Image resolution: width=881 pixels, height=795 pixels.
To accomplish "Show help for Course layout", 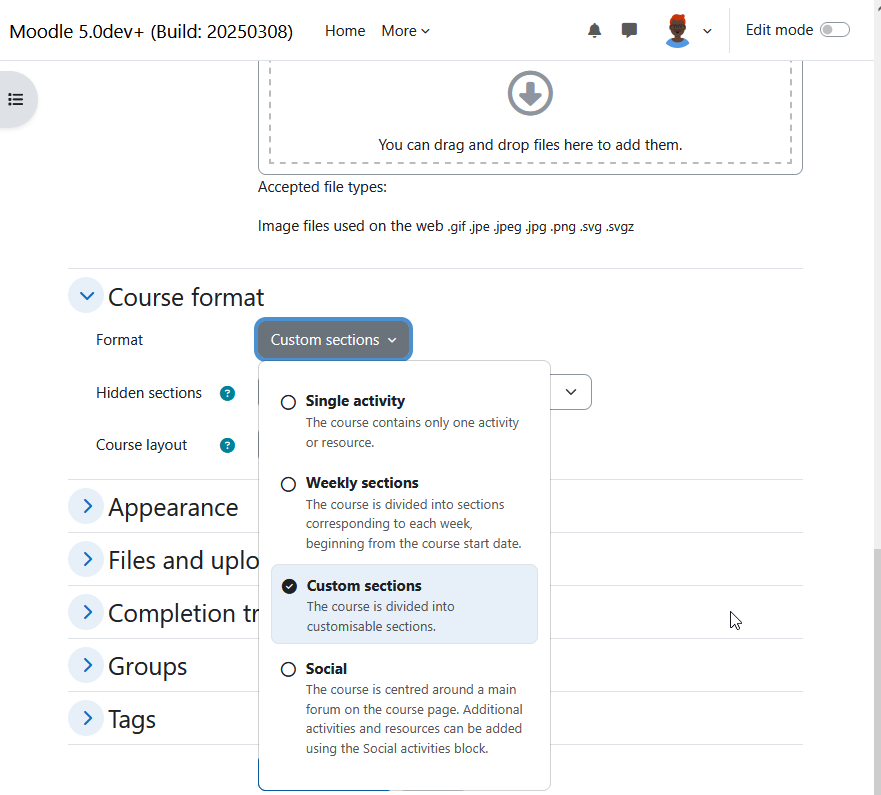I will [227, 446].
